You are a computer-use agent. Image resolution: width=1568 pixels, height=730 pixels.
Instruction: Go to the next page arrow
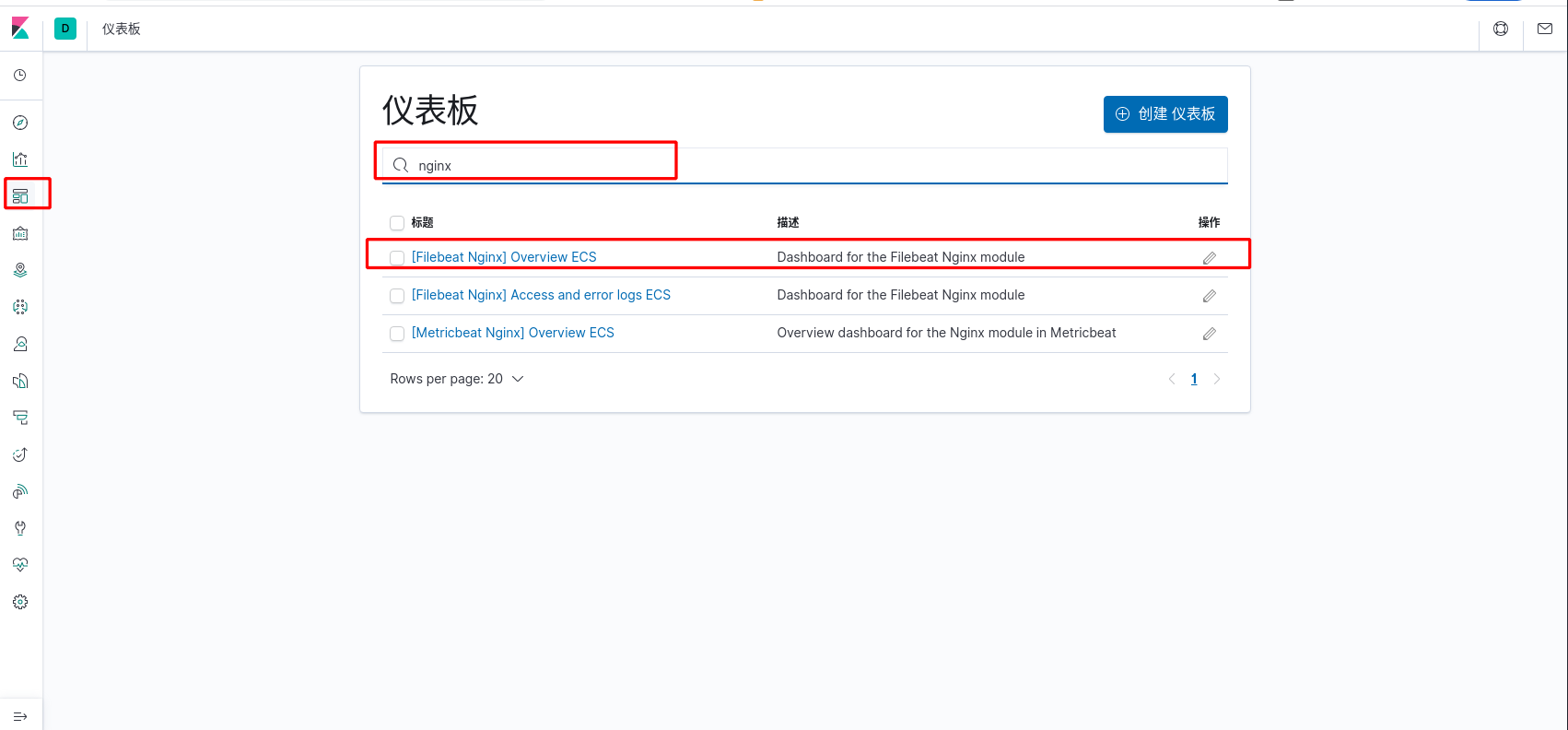[x=1217, y=379]
